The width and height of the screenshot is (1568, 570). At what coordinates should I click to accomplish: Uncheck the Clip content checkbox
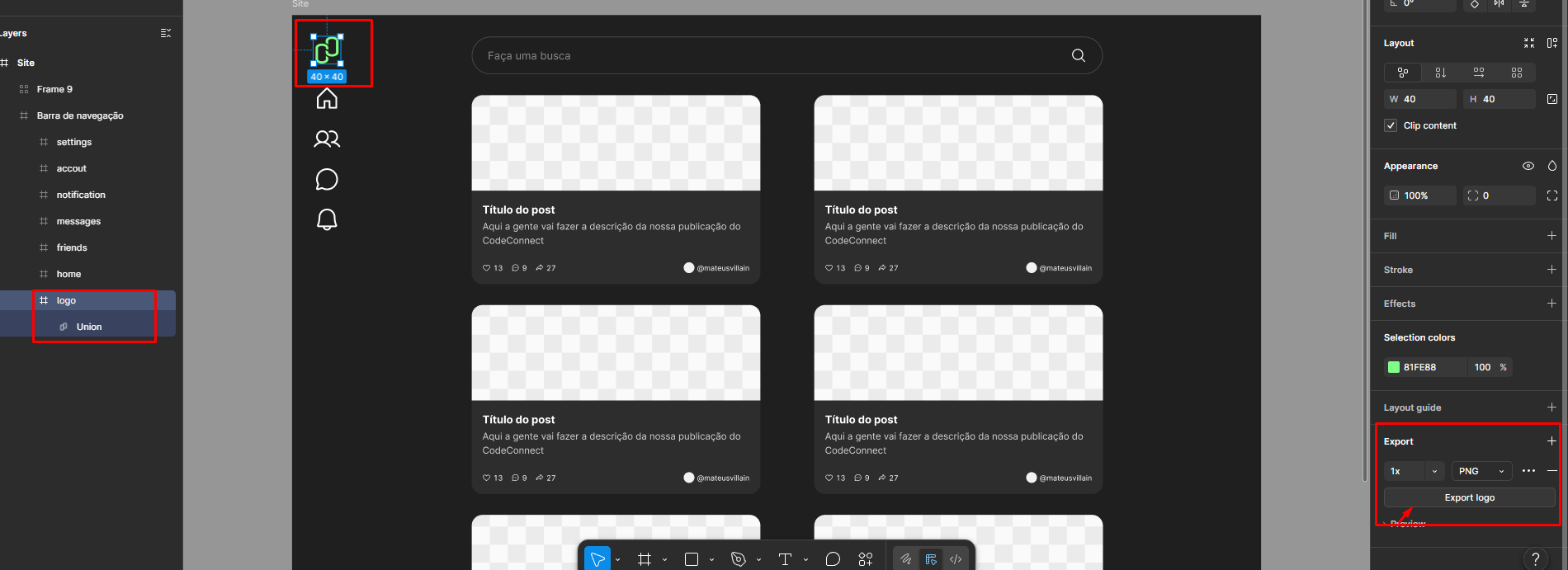(x=1391, y=125)
